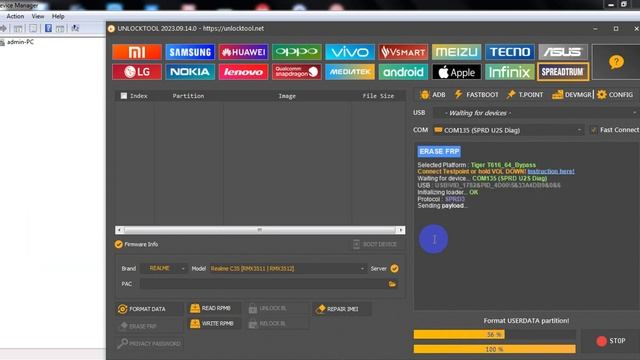The image size is (640, 360).
Task: Toggle the Fast Connect checkbox
Action: pyautogui.click(x=593, y=130)
